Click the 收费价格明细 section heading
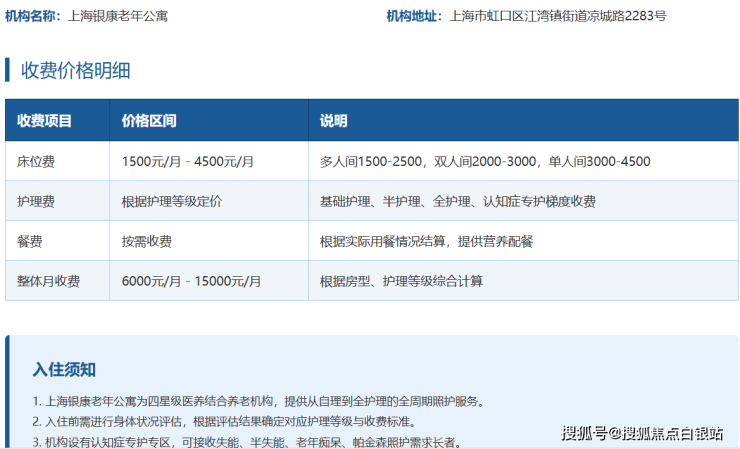The height and width of the screenshot is (449, 740). click(76, 70)
